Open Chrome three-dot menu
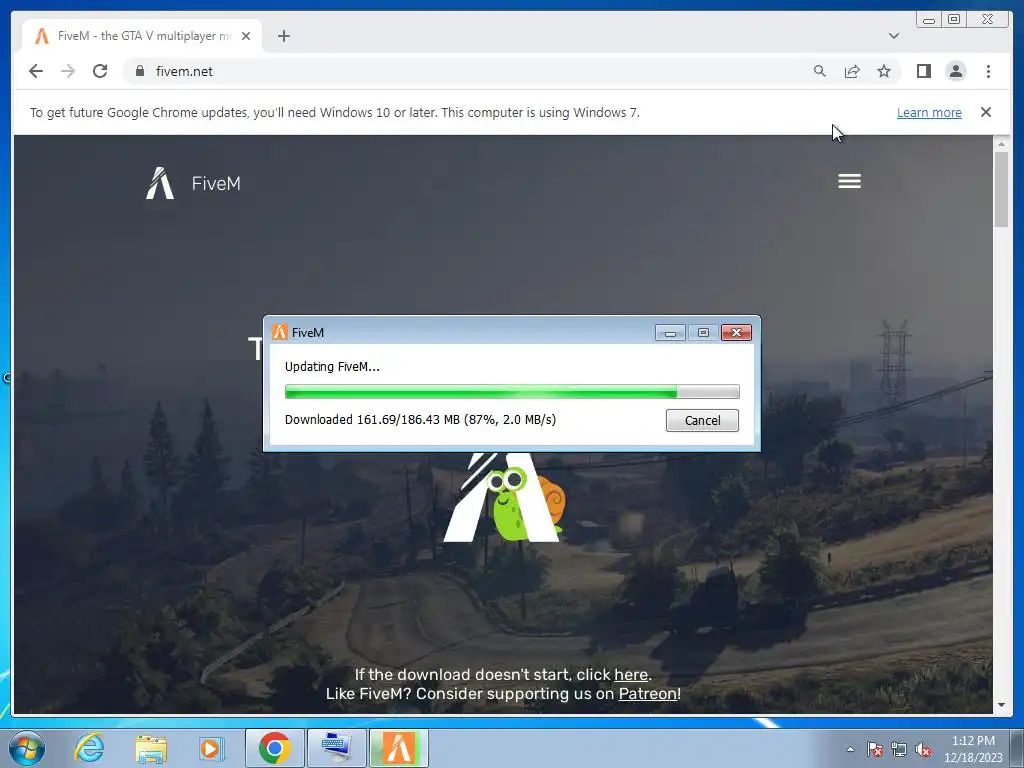This screenshot has width=1024, height=768. tap(988, 71)
